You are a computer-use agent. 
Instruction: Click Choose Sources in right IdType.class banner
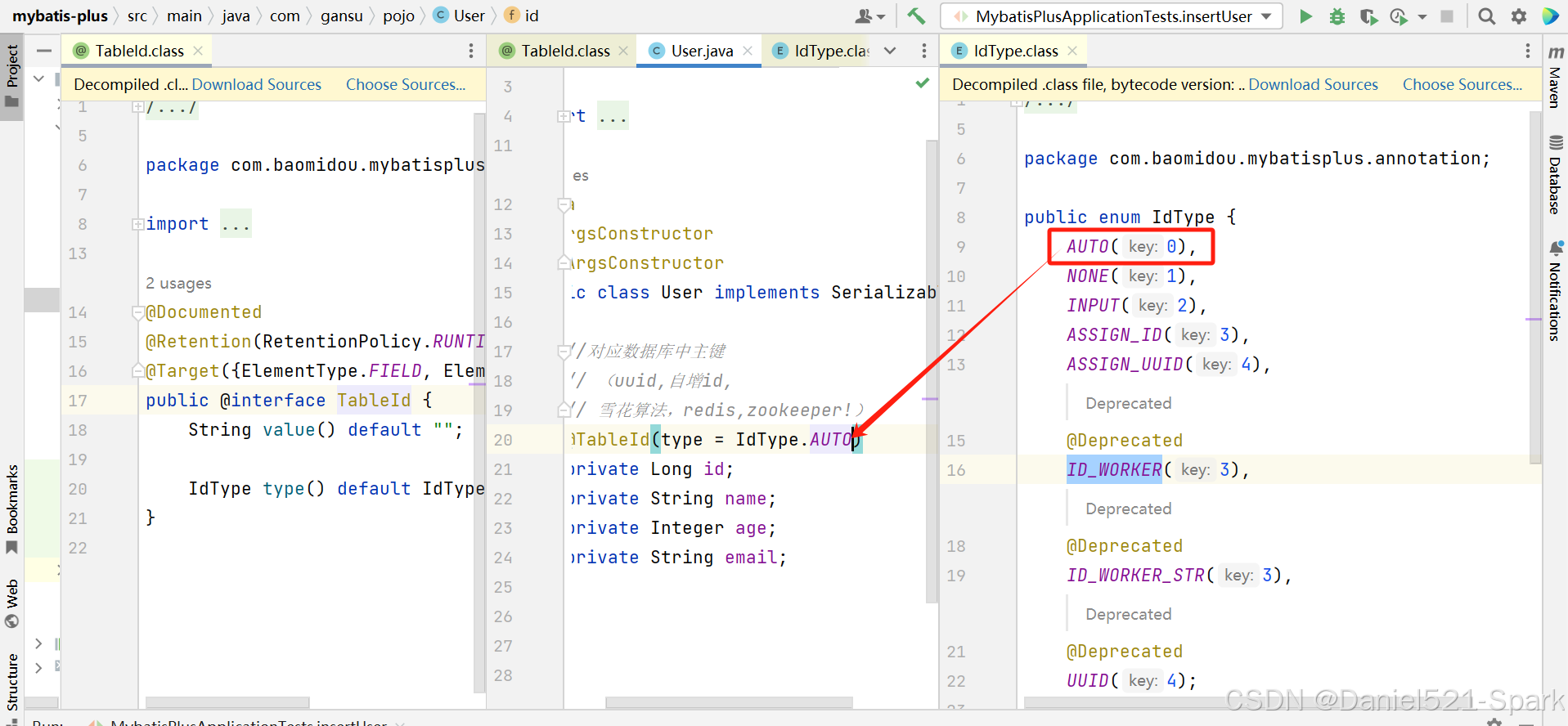1462,84
